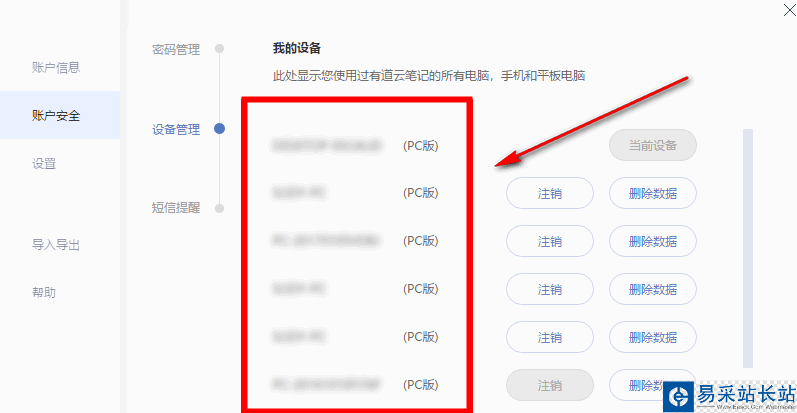Switch to the 密码管理 section
The height and width of the screenshot is (413, 797).
(176, 49)
